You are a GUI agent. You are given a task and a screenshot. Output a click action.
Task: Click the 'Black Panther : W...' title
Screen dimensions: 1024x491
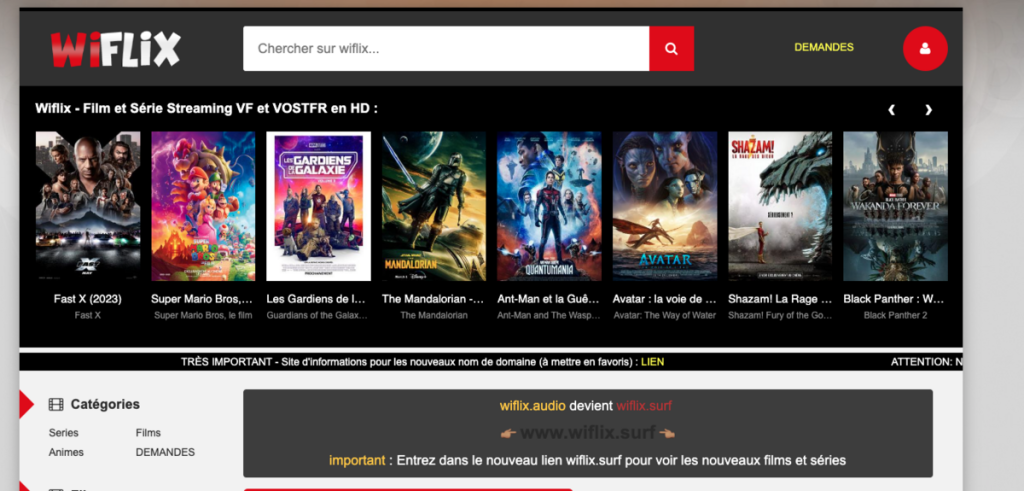pos(894,299)
